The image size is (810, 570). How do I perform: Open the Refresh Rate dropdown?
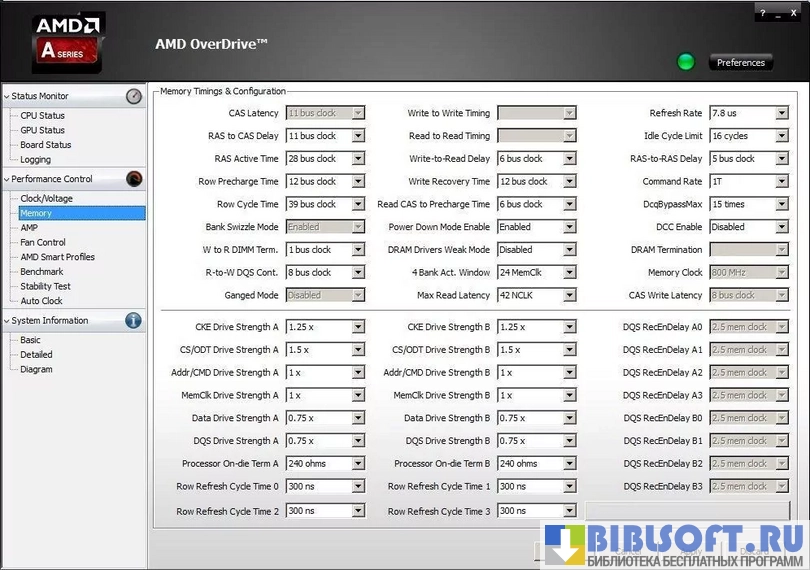pos(781,113)
